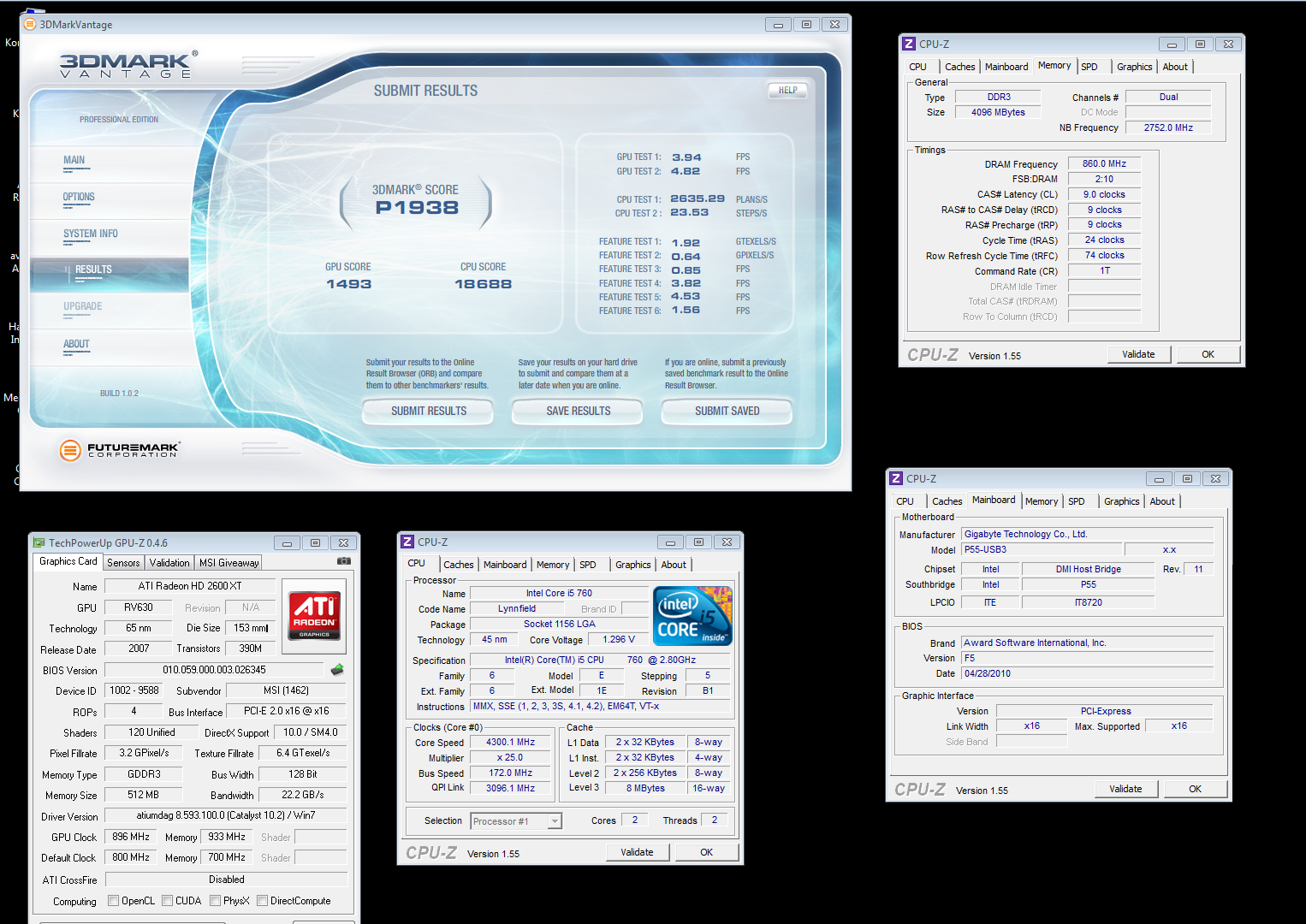Click the CPU-Z Mainboard window title icon

coord(896,478)
